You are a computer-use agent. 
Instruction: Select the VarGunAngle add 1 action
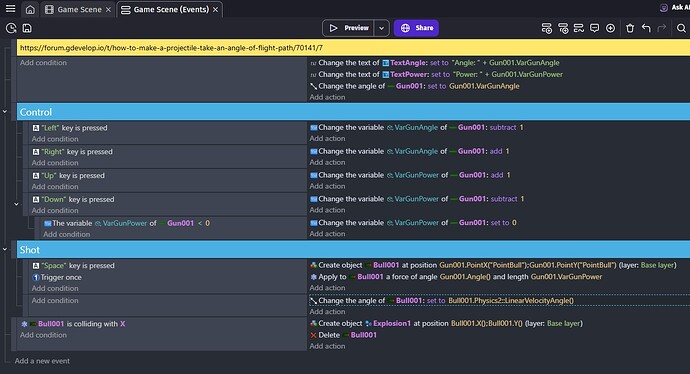[x=410, y=151]
